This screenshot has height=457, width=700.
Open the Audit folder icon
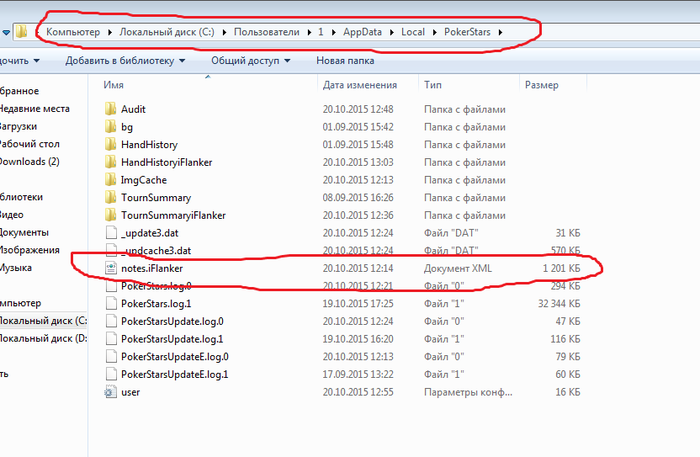(x=110, y=109)
